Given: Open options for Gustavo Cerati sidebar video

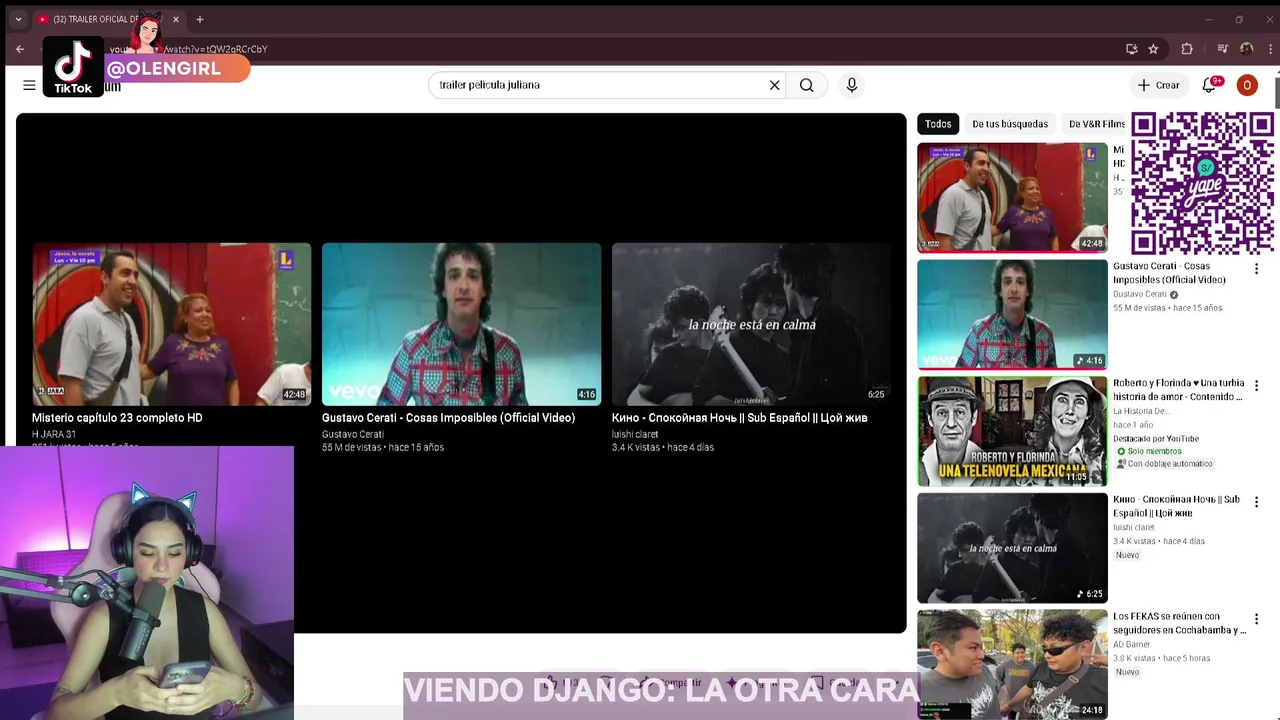Looking at the screenshot, I should (x=1257, y=269).
